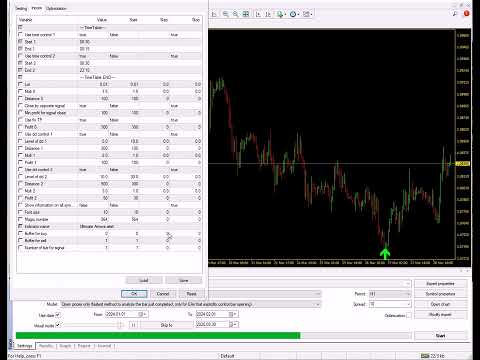Screen dimensions: 480x360
Task: Toggle the Visual mode checkbox
Action: pyautogui.click(x=58, y=325)
